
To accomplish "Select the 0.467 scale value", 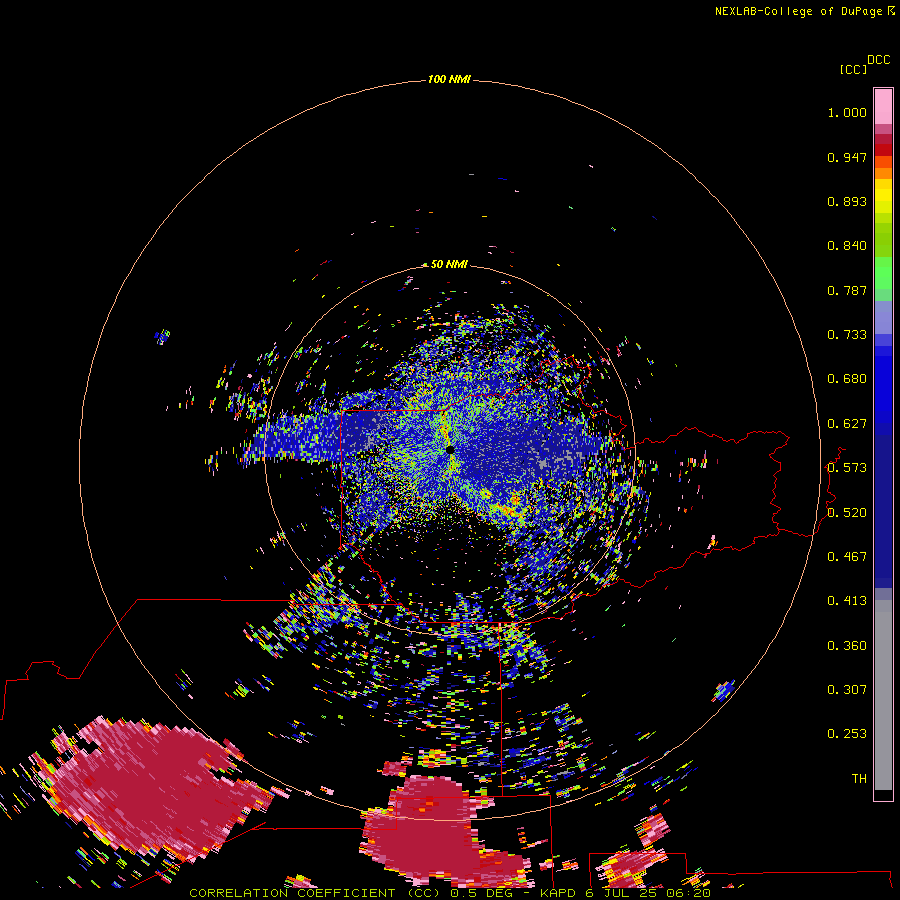I will click(x=847, y=557).
